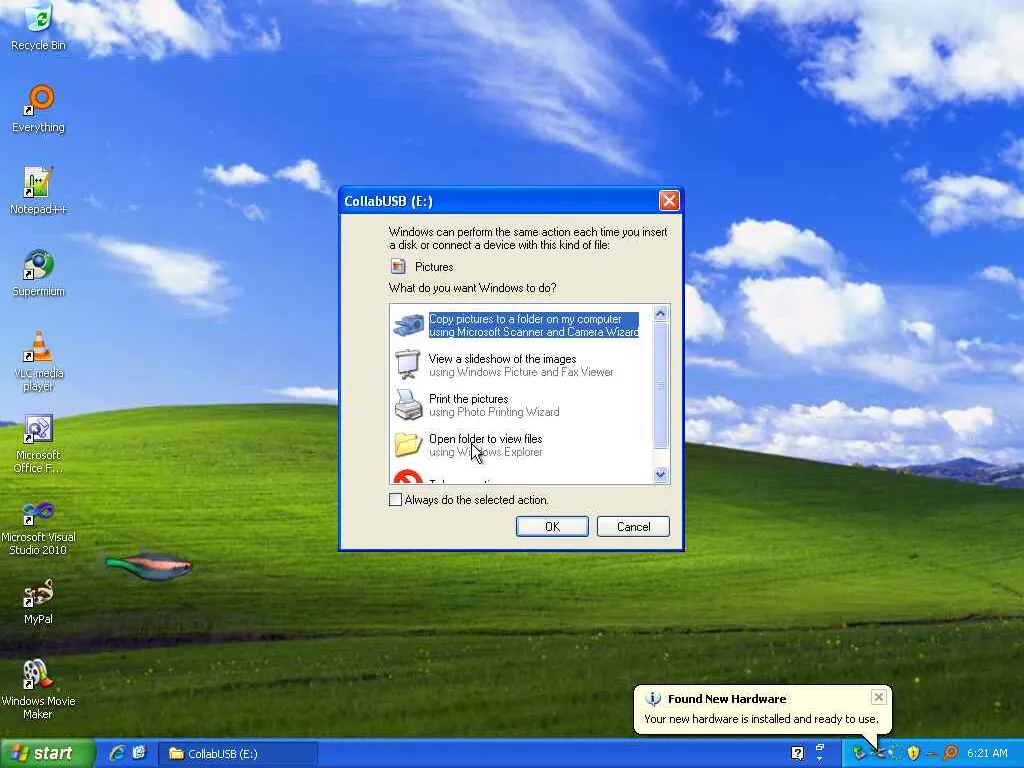The image size is (1024, 768).
Task: Launch Windows Movie Maker shortcut
Action: [x=38, y=688]
